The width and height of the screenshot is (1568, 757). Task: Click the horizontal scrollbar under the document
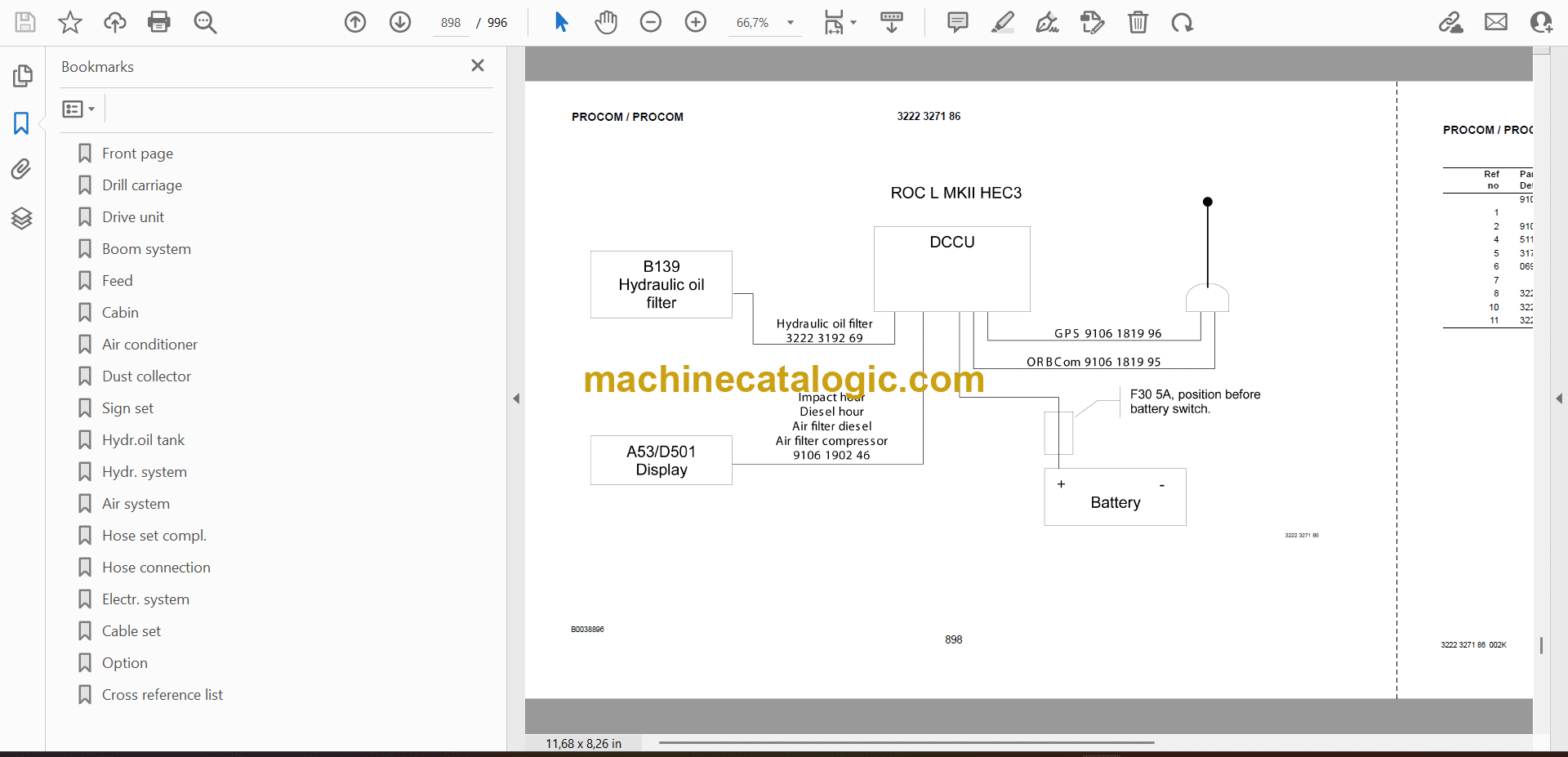coord(906,742)
